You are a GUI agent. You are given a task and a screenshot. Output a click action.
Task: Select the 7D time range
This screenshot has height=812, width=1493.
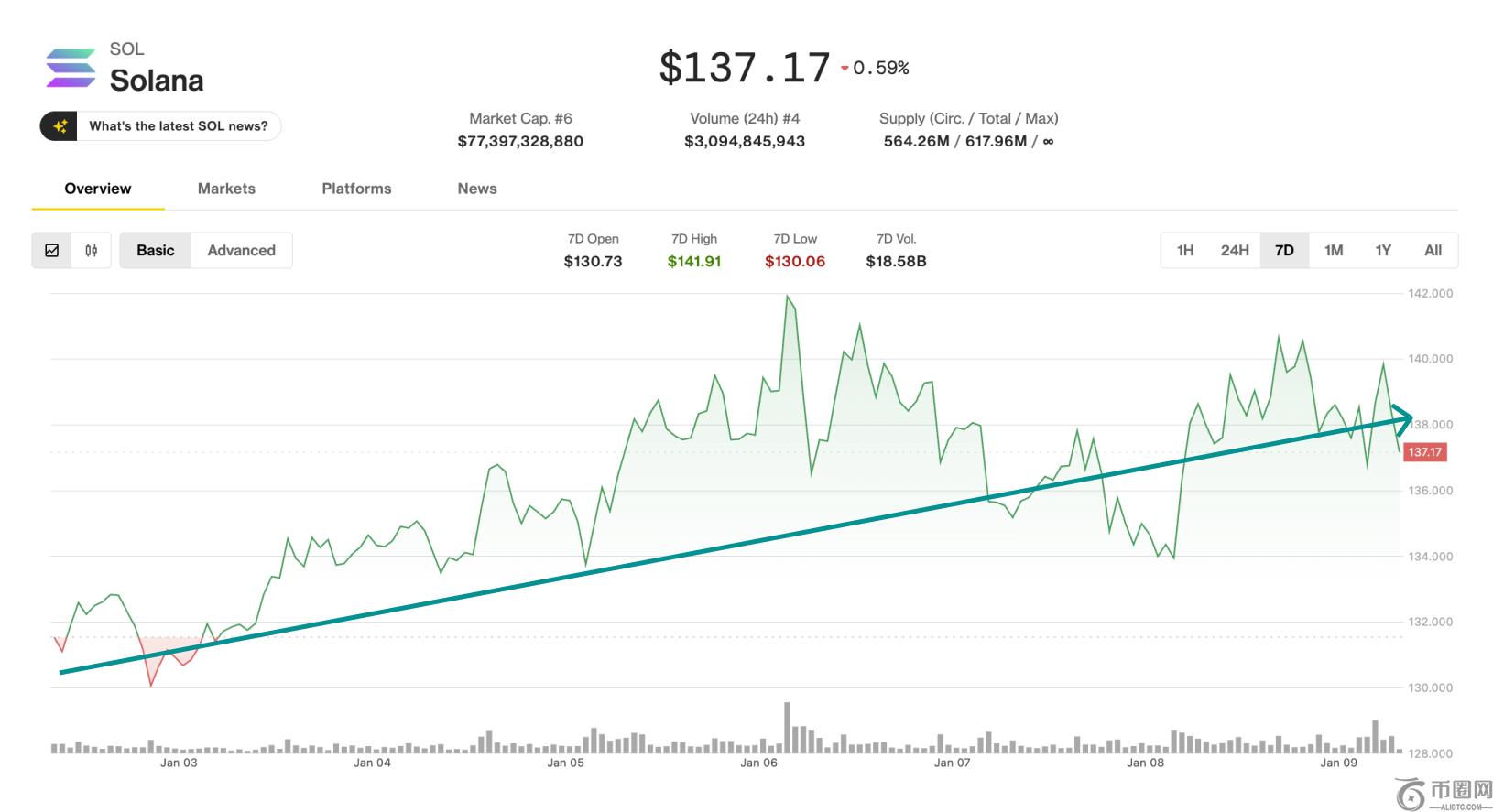(1284, 250)
